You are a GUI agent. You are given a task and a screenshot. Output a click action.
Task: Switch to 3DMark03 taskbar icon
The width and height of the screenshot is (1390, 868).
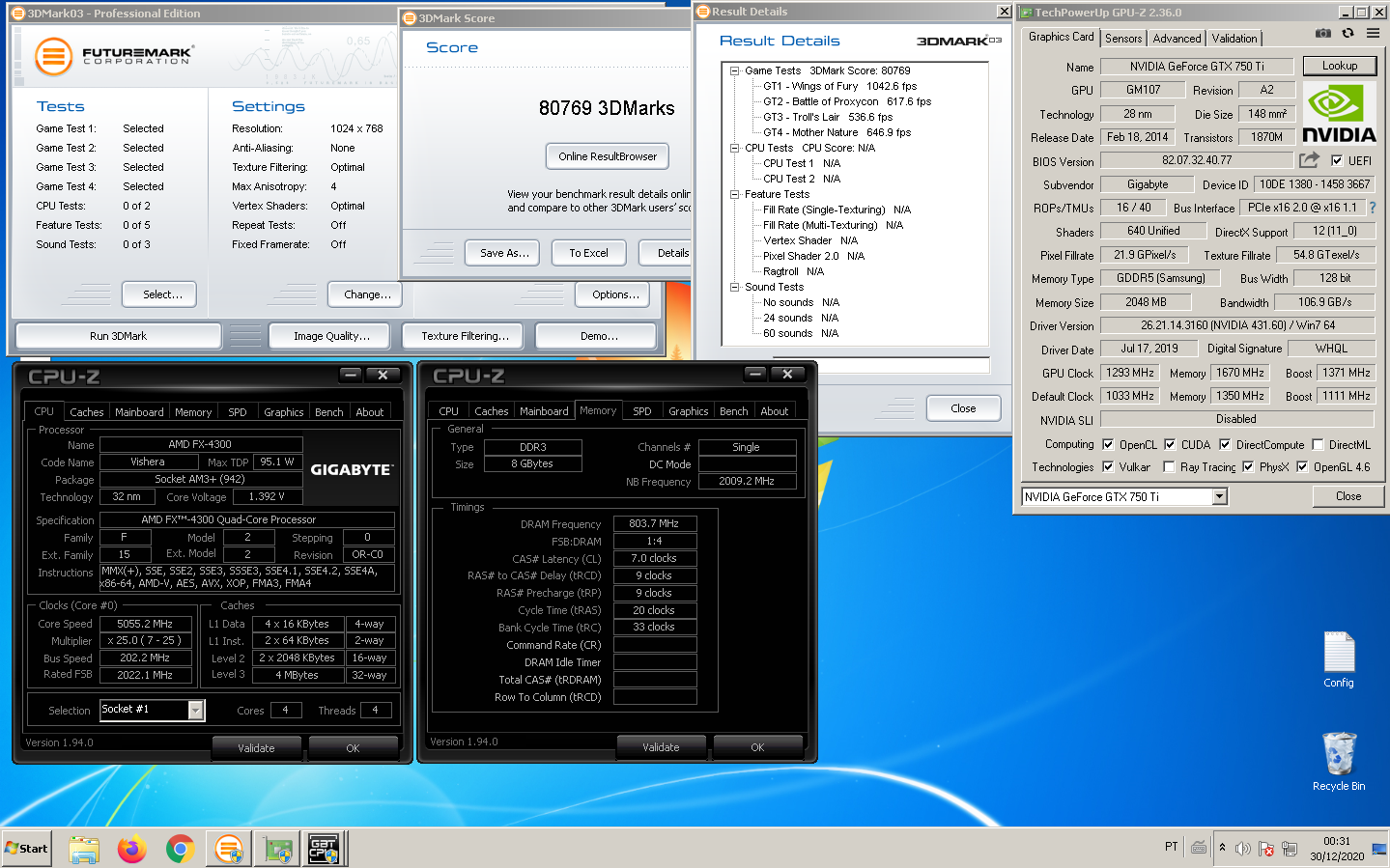(x=229, y=849)
